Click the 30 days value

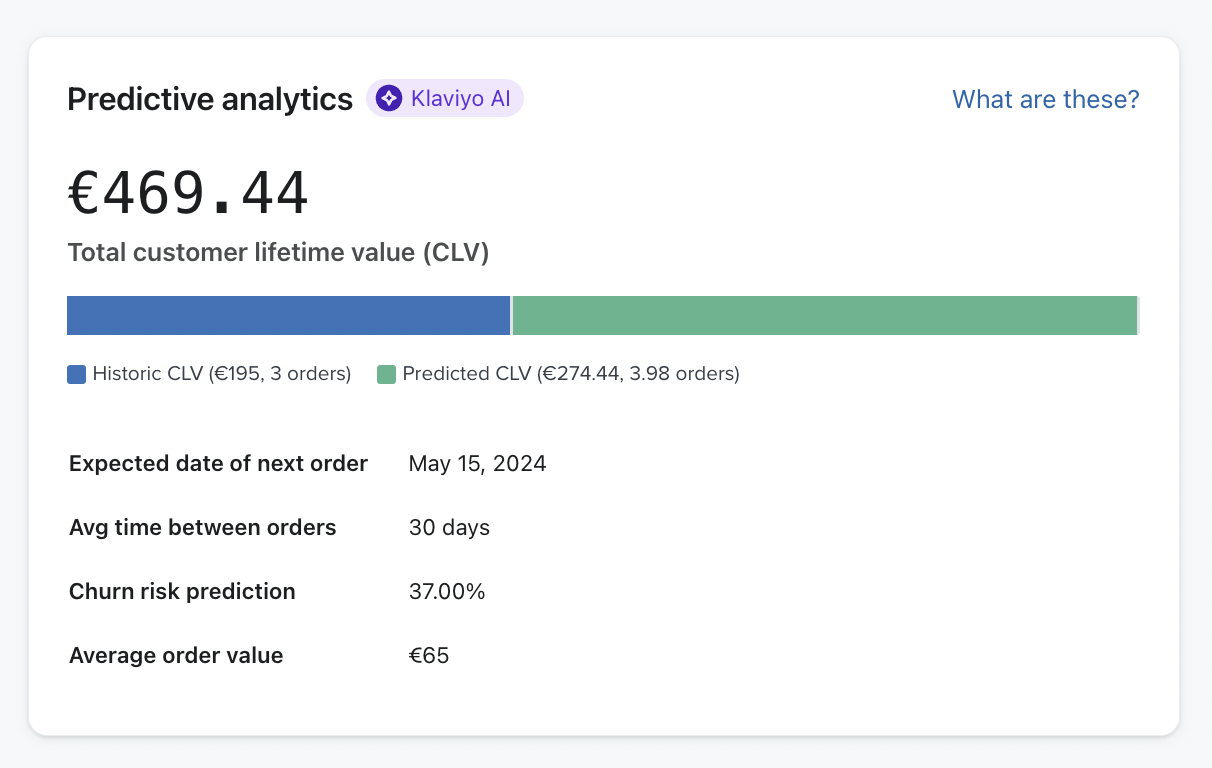click(449, 527)
